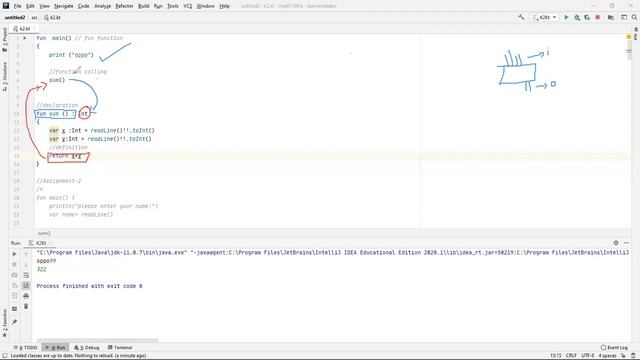The height and width of the screenshot is (360, 640).
Task: Click the Build project hammer icon
Action: point(521,17)
